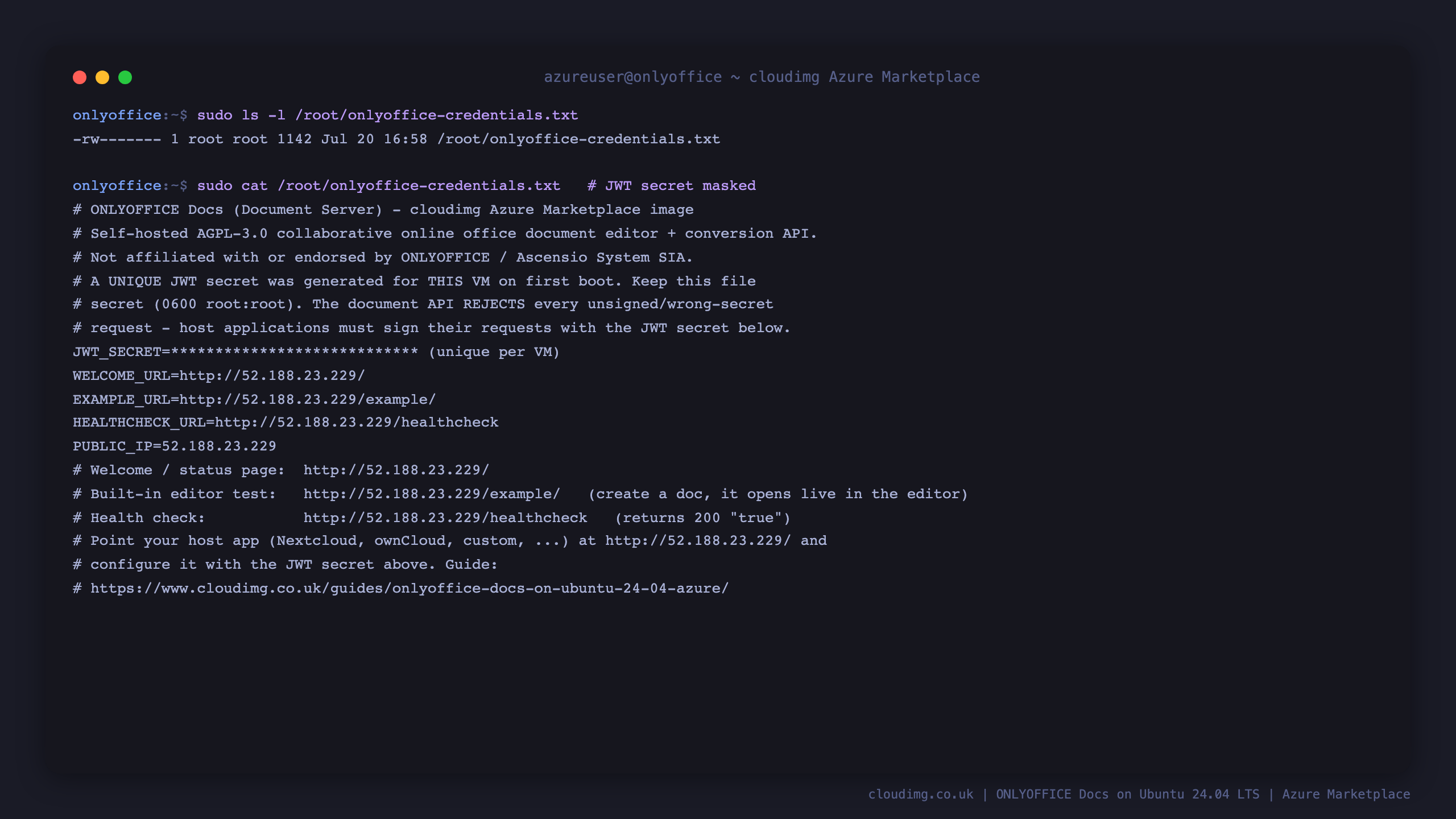Click the terminal title azureuser@onlyoffice
The width and height of the screenshot is (1456, 819).
tap(762, 77)
